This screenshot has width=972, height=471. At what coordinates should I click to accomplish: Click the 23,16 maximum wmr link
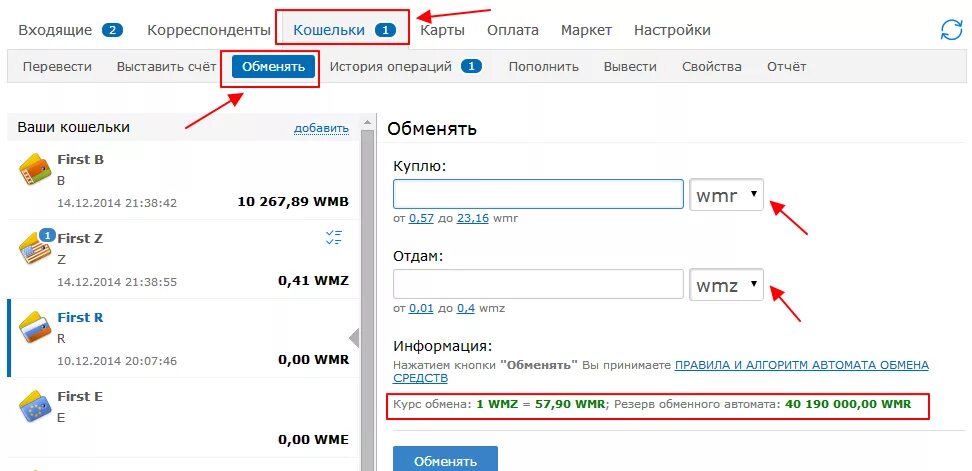pos(473,218)
